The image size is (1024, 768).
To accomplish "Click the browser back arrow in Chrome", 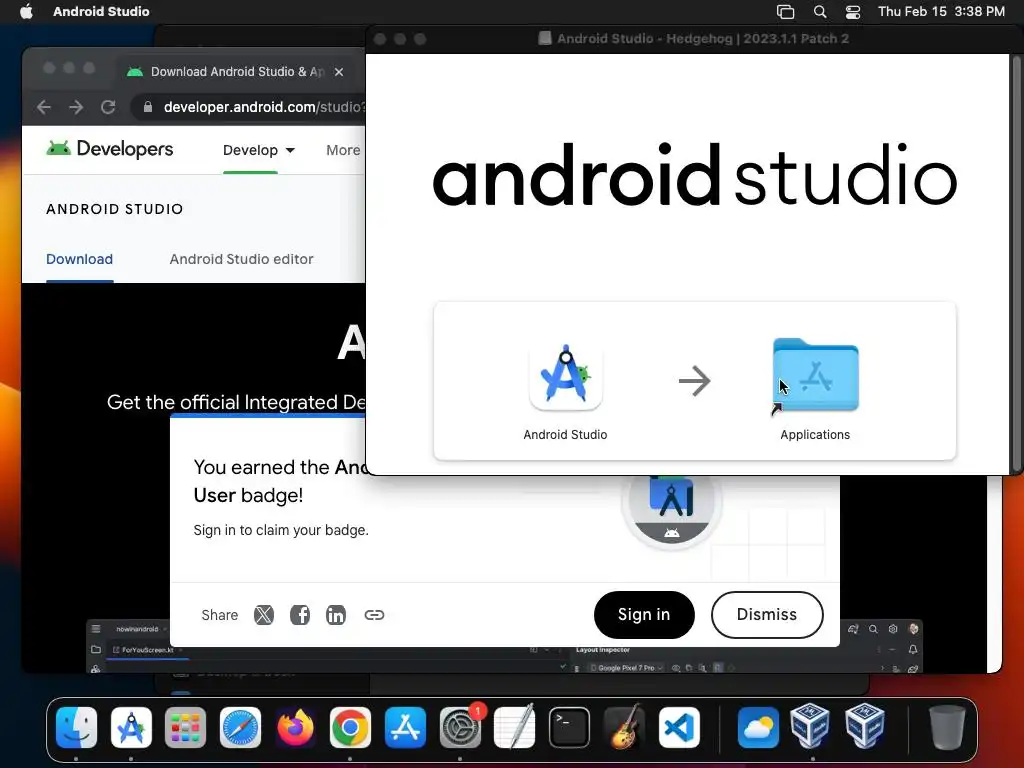I will click(x=44, y=107).
